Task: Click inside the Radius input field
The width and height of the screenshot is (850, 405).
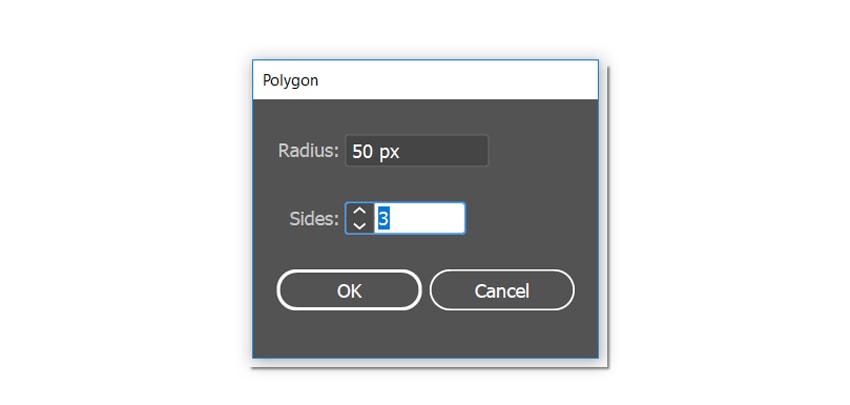Action: (x=416, y=152)
